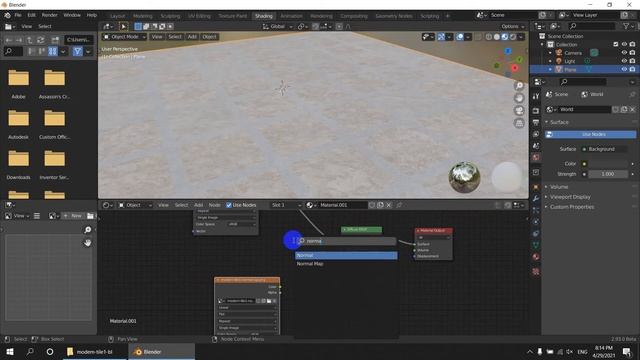The height and width of the screenshot is (360, 640).
Task: Select thumbnail display mode in file browser
Action: (x=53, y=51)
